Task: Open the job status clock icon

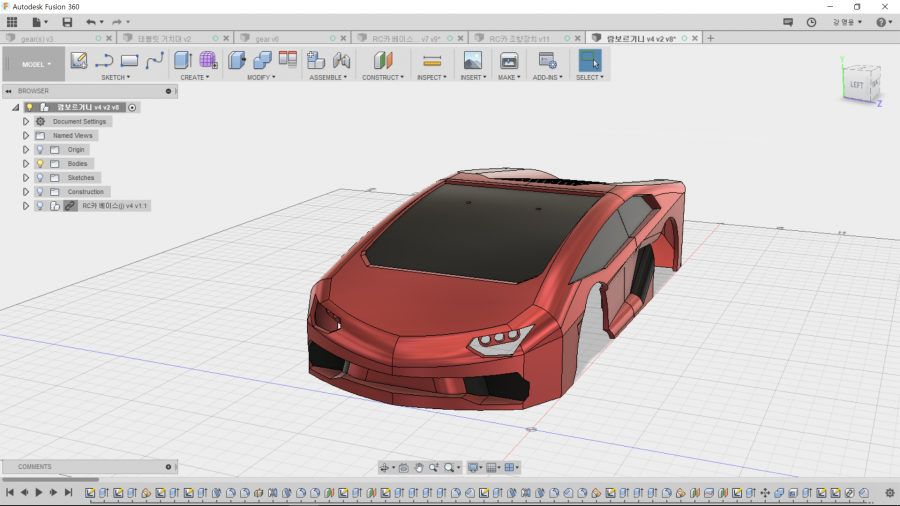Action: click(811, 22)
